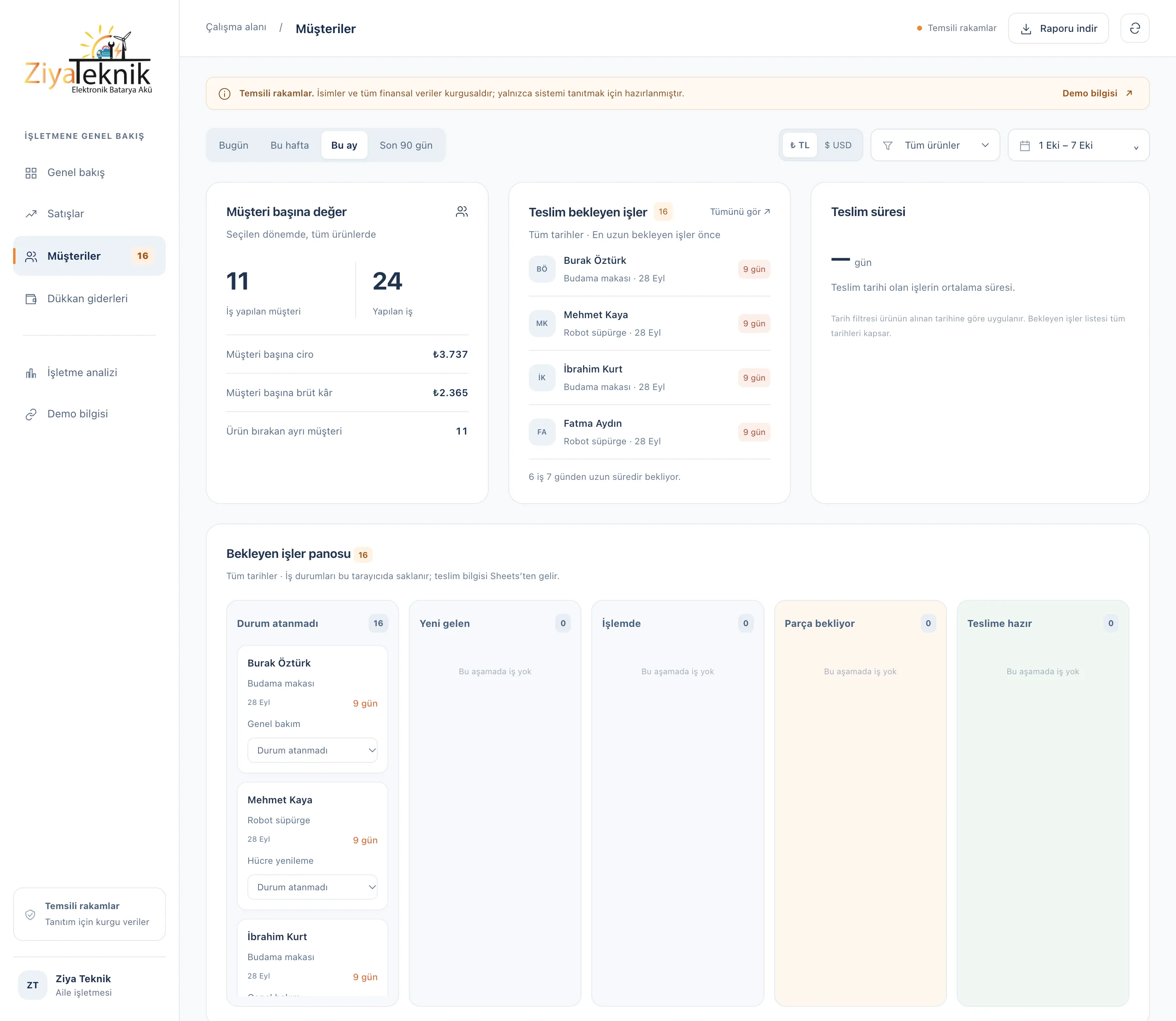Open the 1 Eki – 7 Eki date dropdown

[1078, 145]
